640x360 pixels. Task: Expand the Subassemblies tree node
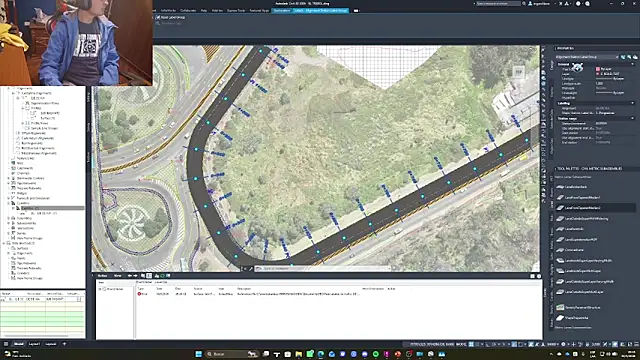[9, 223]
